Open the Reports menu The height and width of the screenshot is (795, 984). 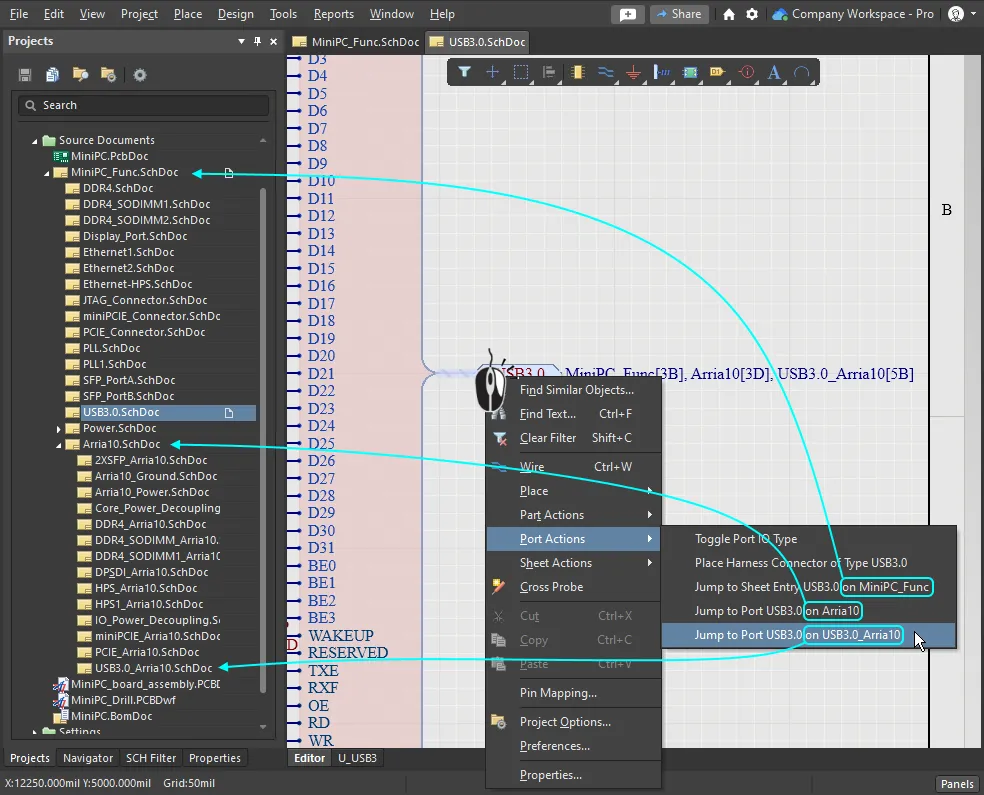(333, 14)
